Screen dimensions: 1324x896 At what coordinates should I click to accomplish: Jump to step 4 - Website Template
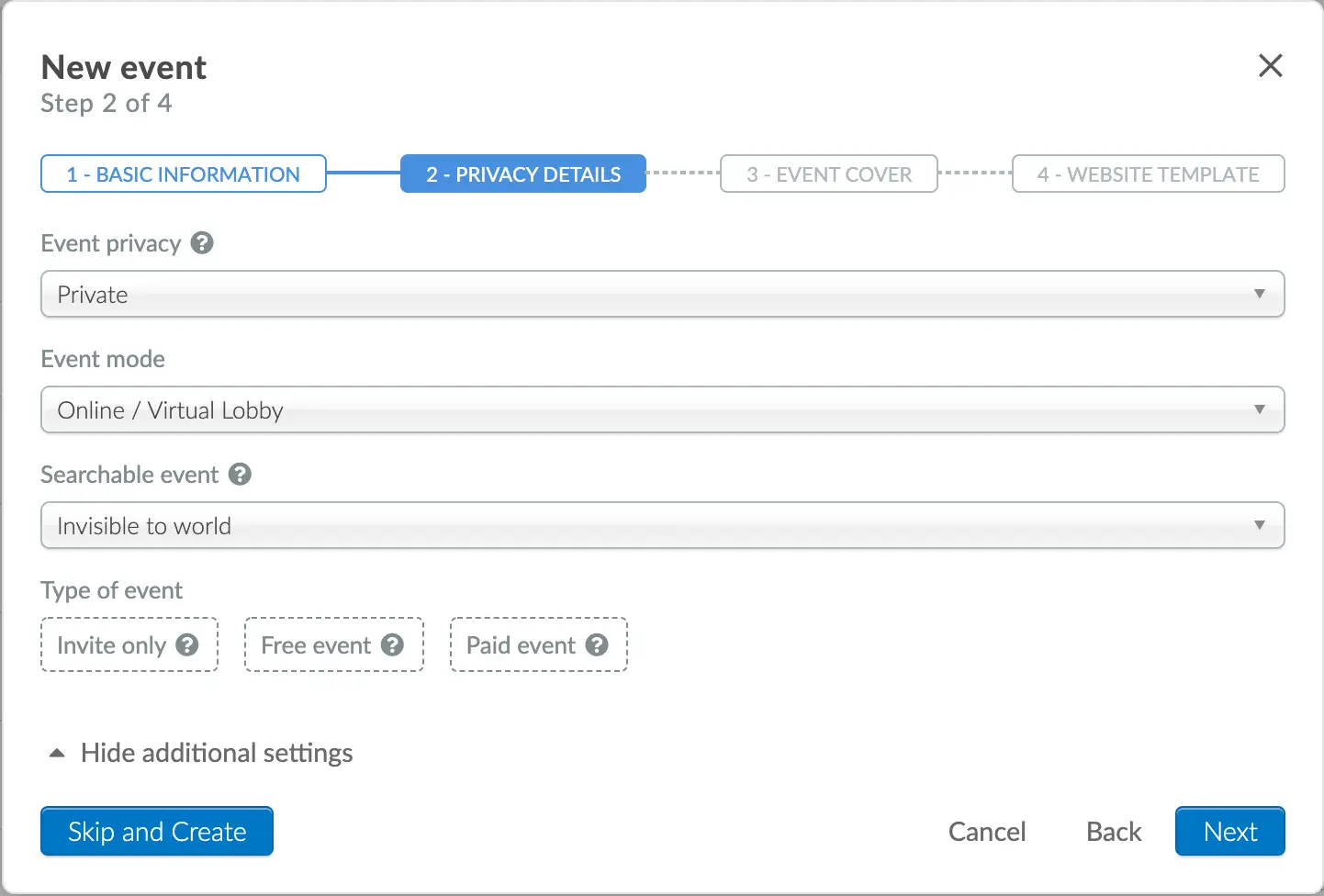[1149, 174]
